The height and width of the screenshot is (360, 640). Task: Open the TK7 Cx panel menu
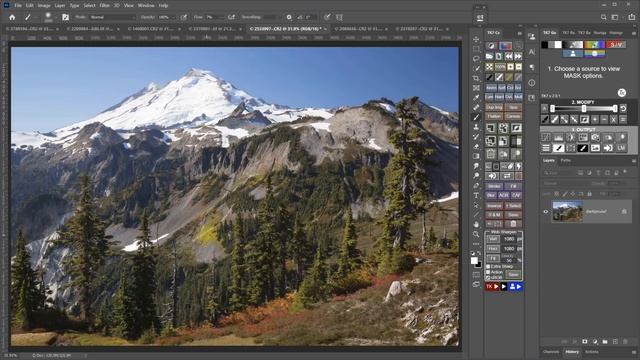point(520,33)
